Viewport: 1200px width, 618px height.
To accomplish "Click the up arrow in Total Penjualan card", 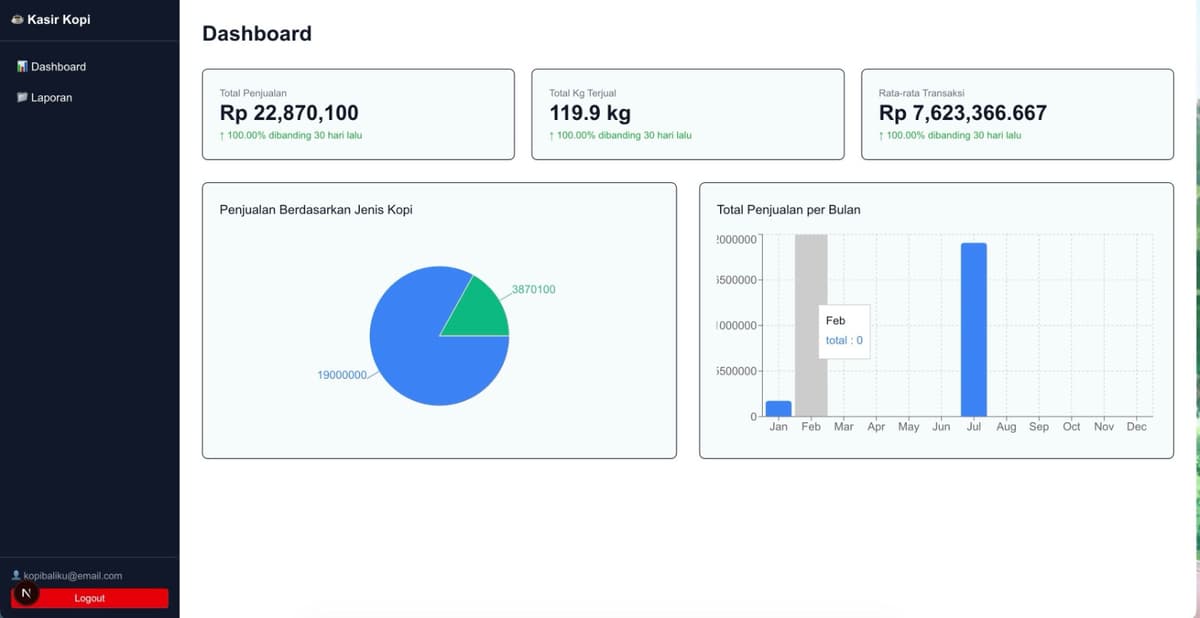I will tap(222, 135).
